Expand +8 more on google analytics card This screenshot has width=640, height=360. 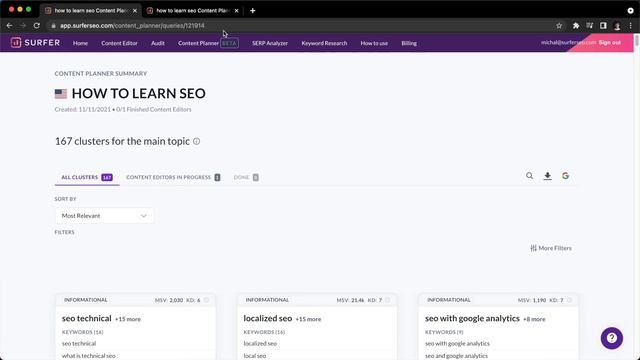tap(534, 319)
